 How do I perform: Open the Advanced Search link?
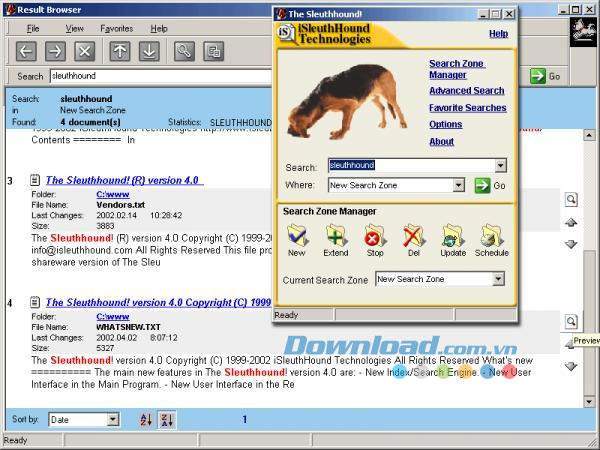466,91
